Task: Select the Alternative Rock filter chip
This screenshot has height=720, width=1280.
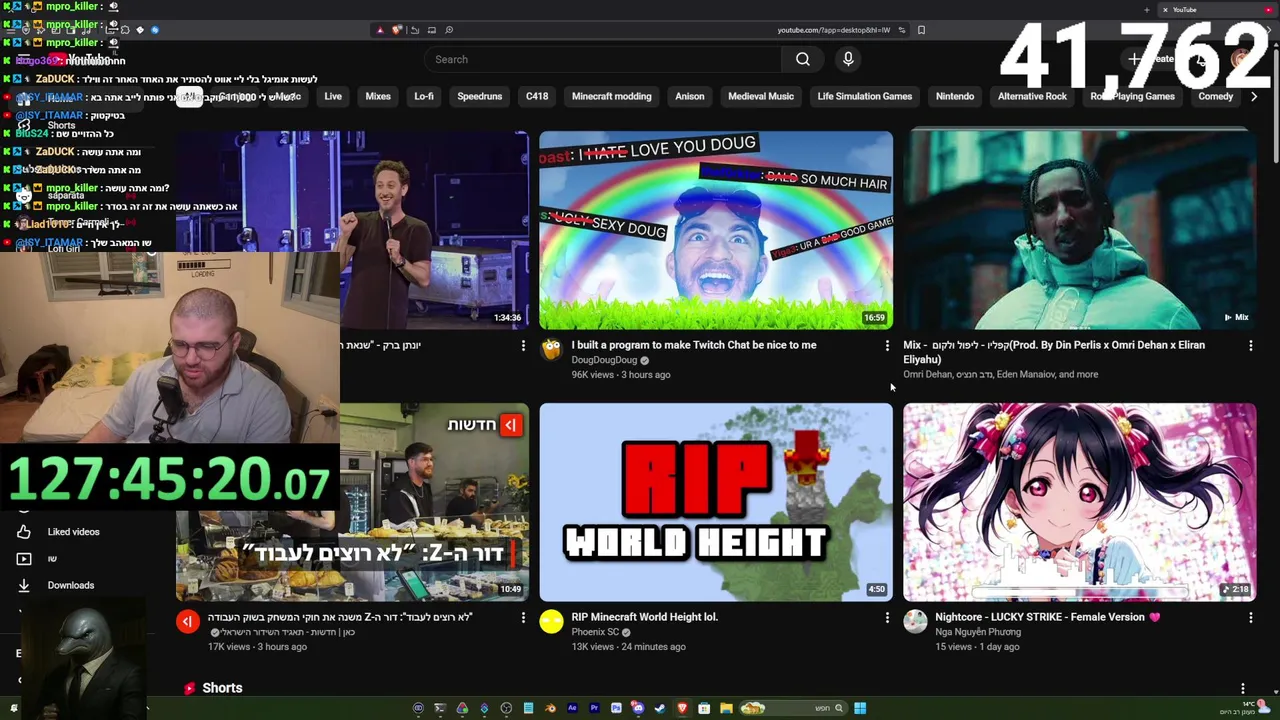Action: (1032, 96)
